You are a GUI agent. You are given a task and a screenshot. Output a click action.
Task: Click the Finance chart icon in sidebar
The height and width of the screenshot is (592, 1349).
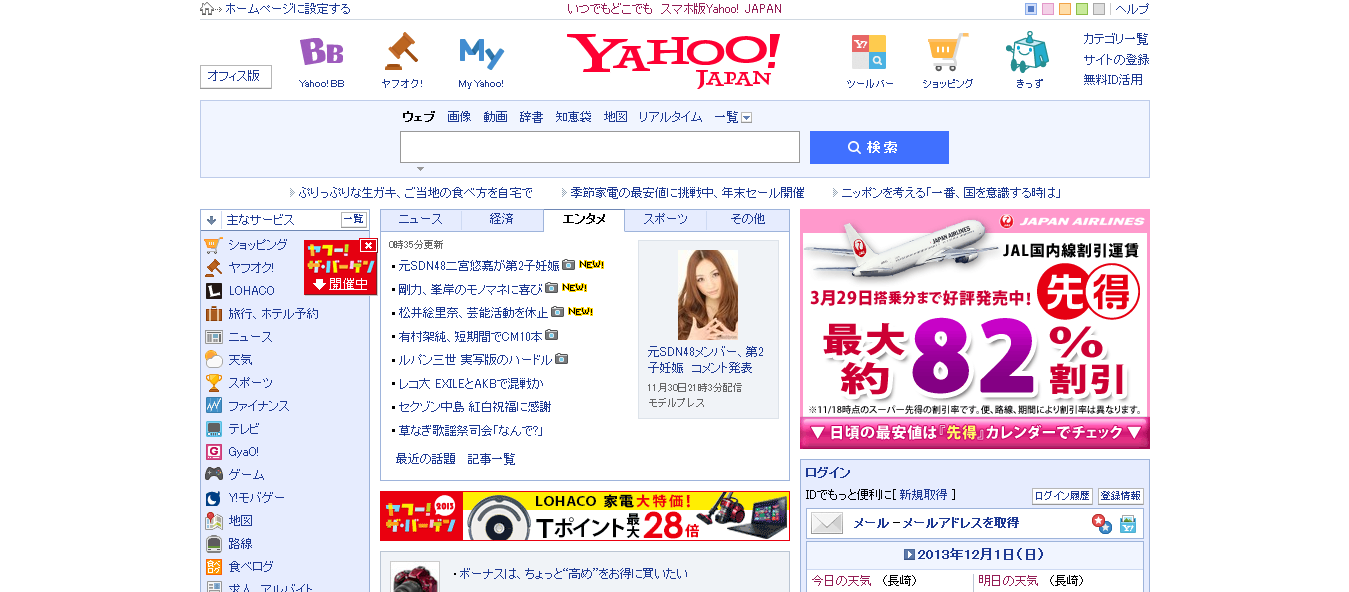click(213, 406)
